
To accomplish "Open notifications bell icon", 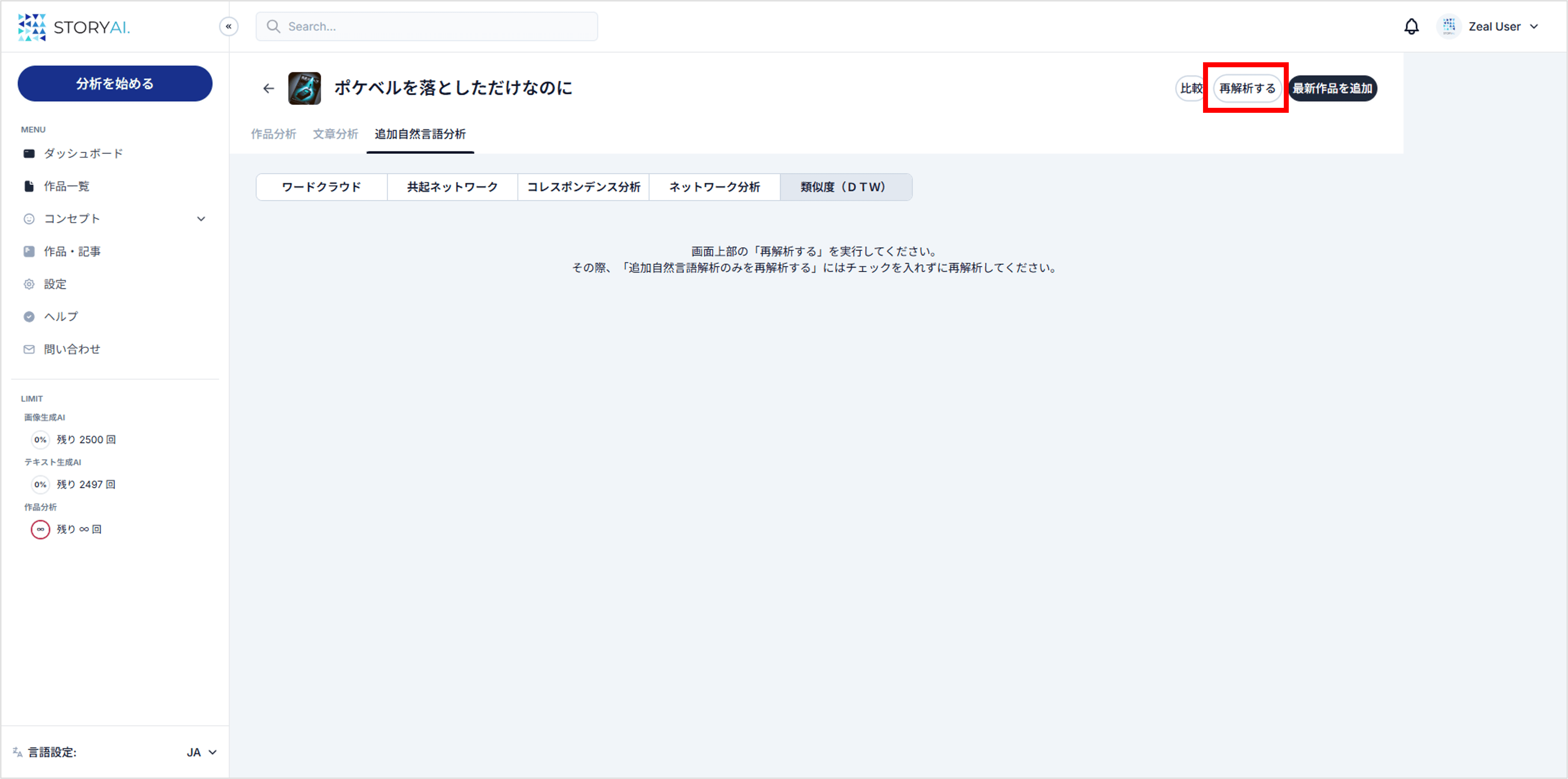I will [1411, 26].
